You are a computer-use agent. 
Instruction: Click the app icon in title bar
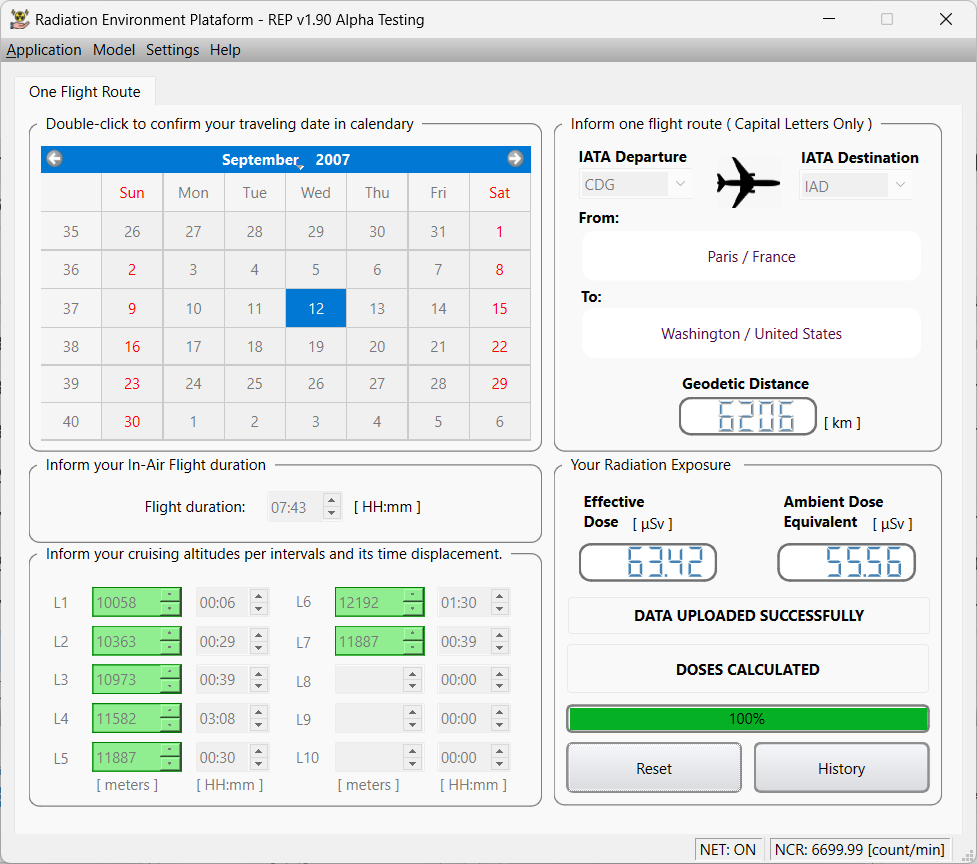click(18, 19)
